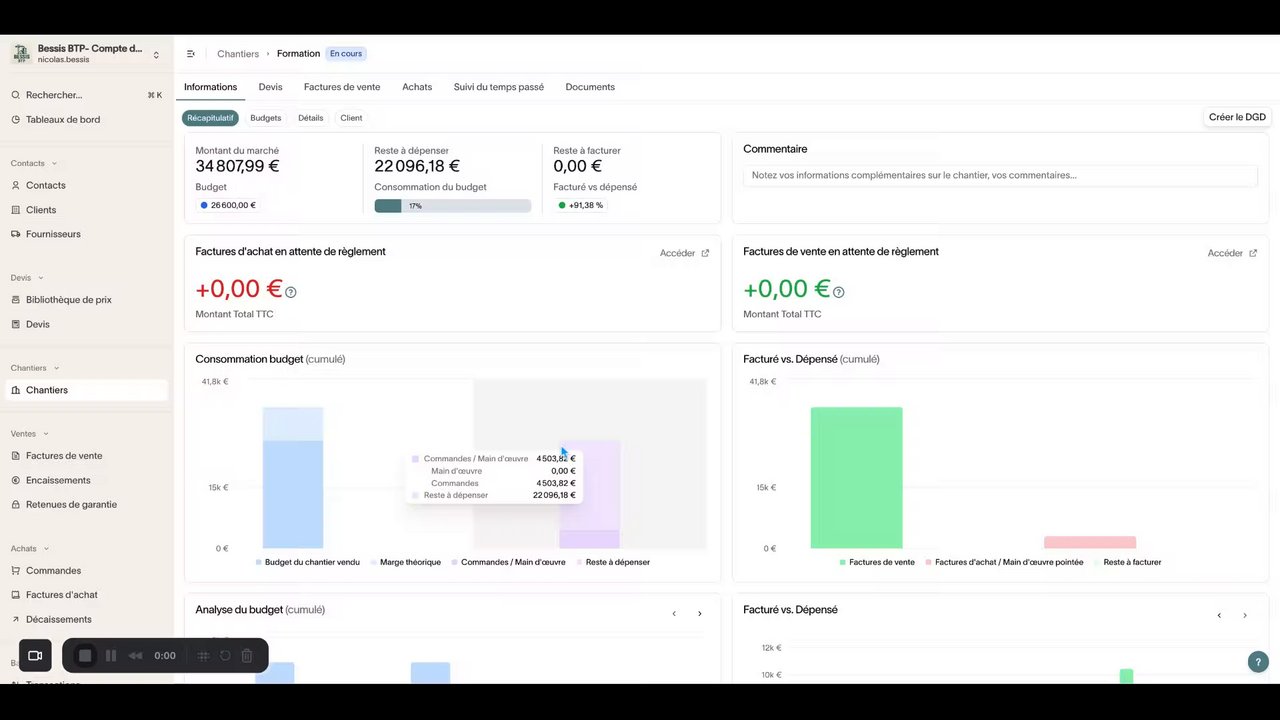This screenshot has width=1280, height=720.
Task: Go to next Analyse du budget chart
Action: [x=700, y=614]
